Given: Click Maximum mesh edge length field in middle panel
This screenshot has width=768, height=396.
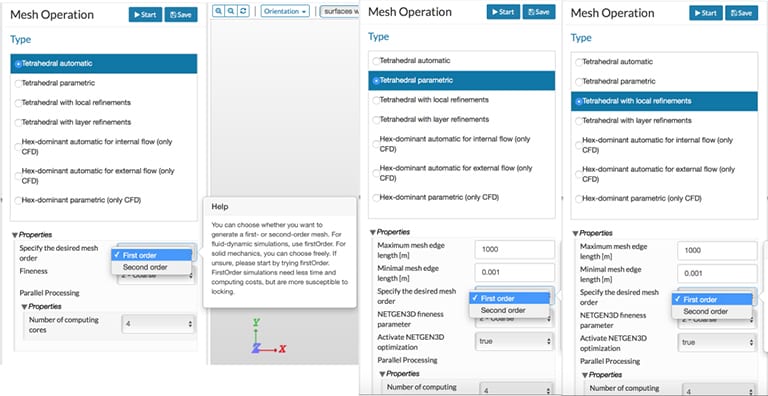Looking at the screenshot, I should (515, 249).
